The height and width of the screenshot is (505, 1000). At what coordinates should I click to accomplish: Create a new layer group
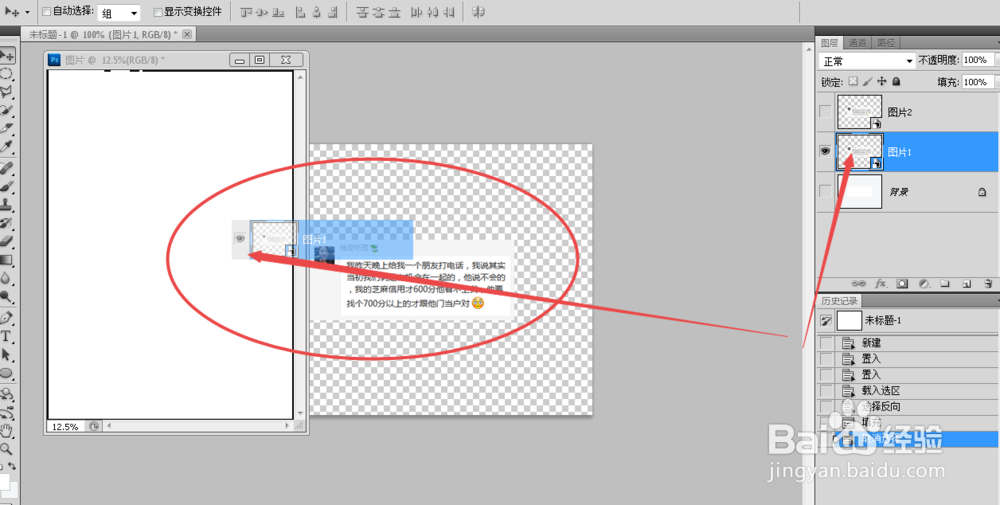(x=945, y=283)
